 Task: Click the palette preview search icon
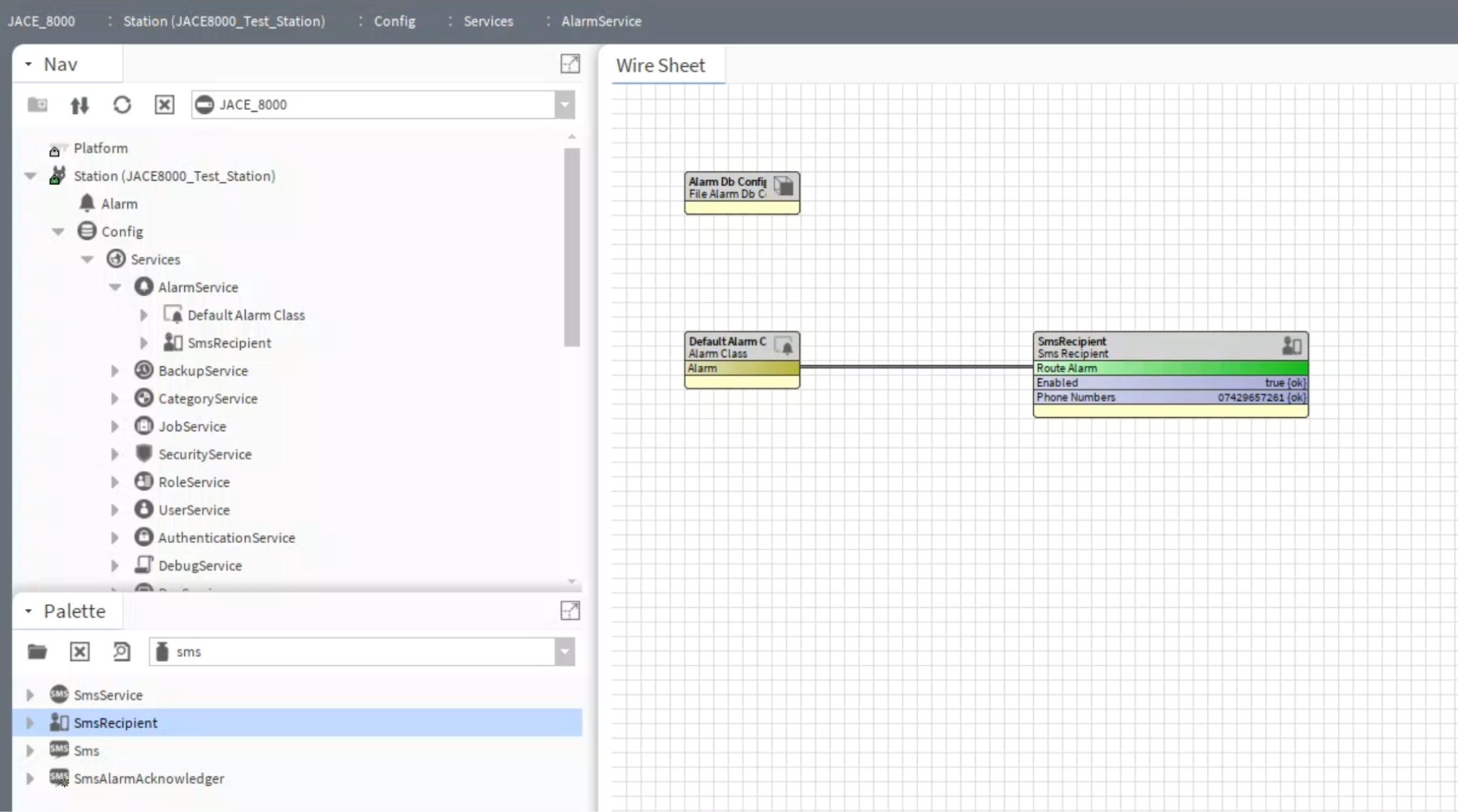click(122, 652)
